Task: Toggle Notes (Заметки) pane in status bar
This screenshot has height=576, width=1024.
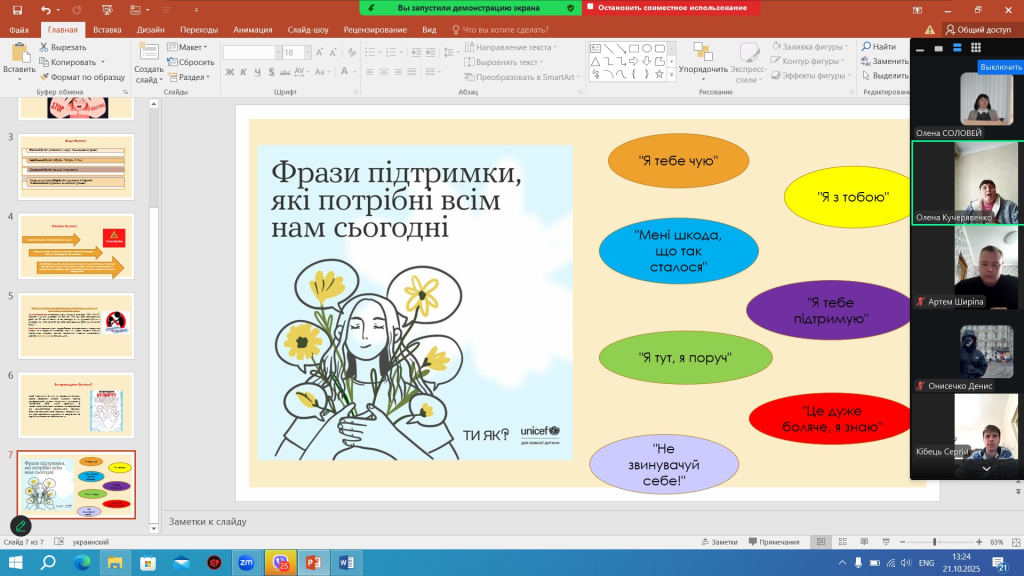Action: [x=719, y=542]
